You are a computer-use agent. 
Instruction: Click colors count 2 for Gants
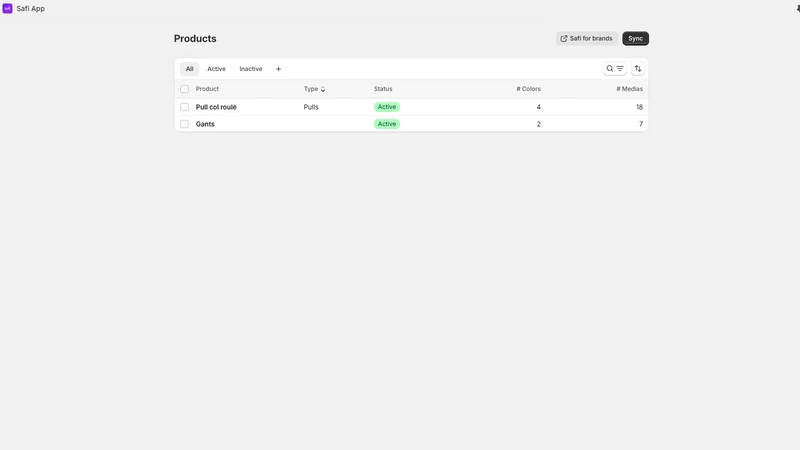pos(538,124)
